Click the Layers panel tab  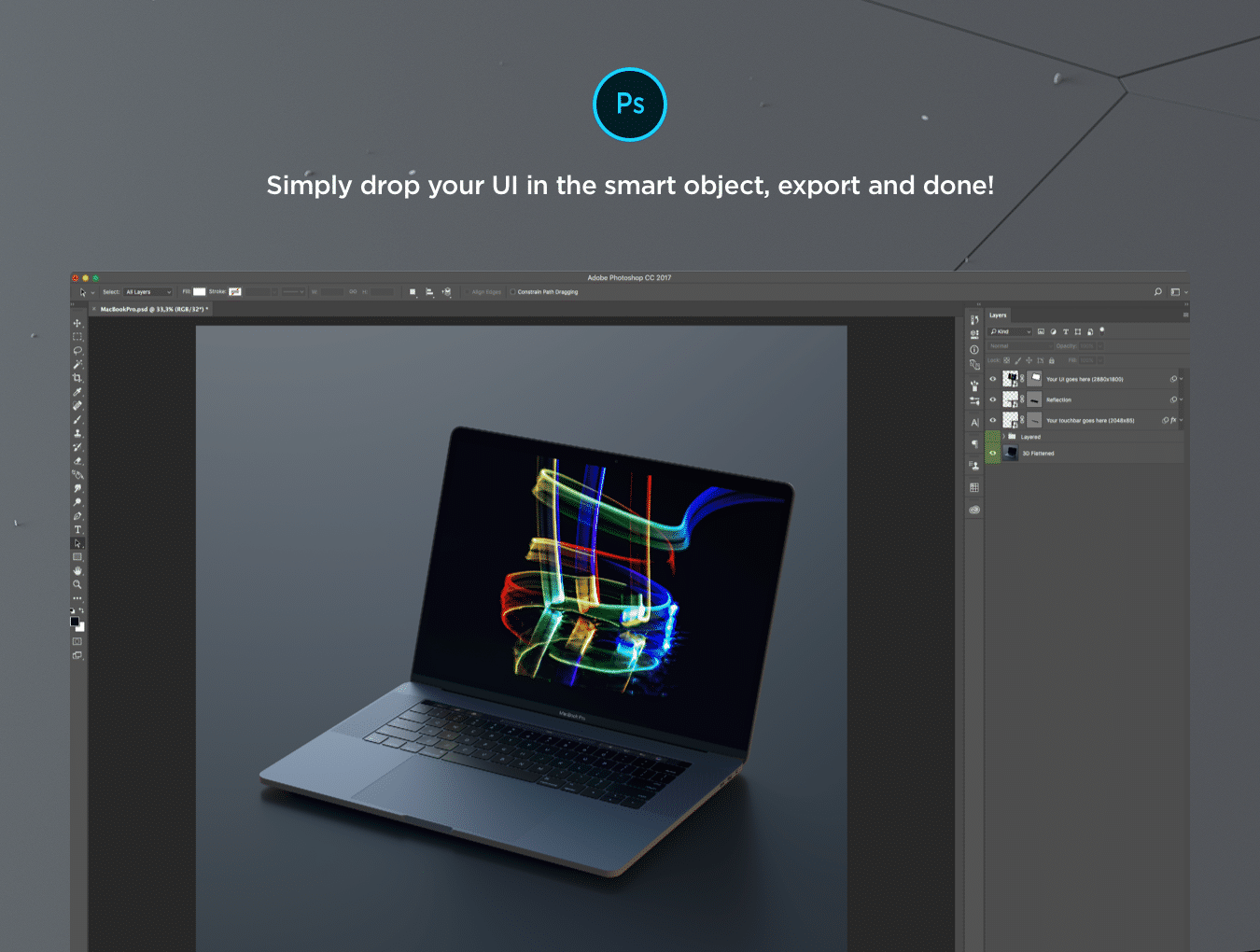tap(998, 315)
